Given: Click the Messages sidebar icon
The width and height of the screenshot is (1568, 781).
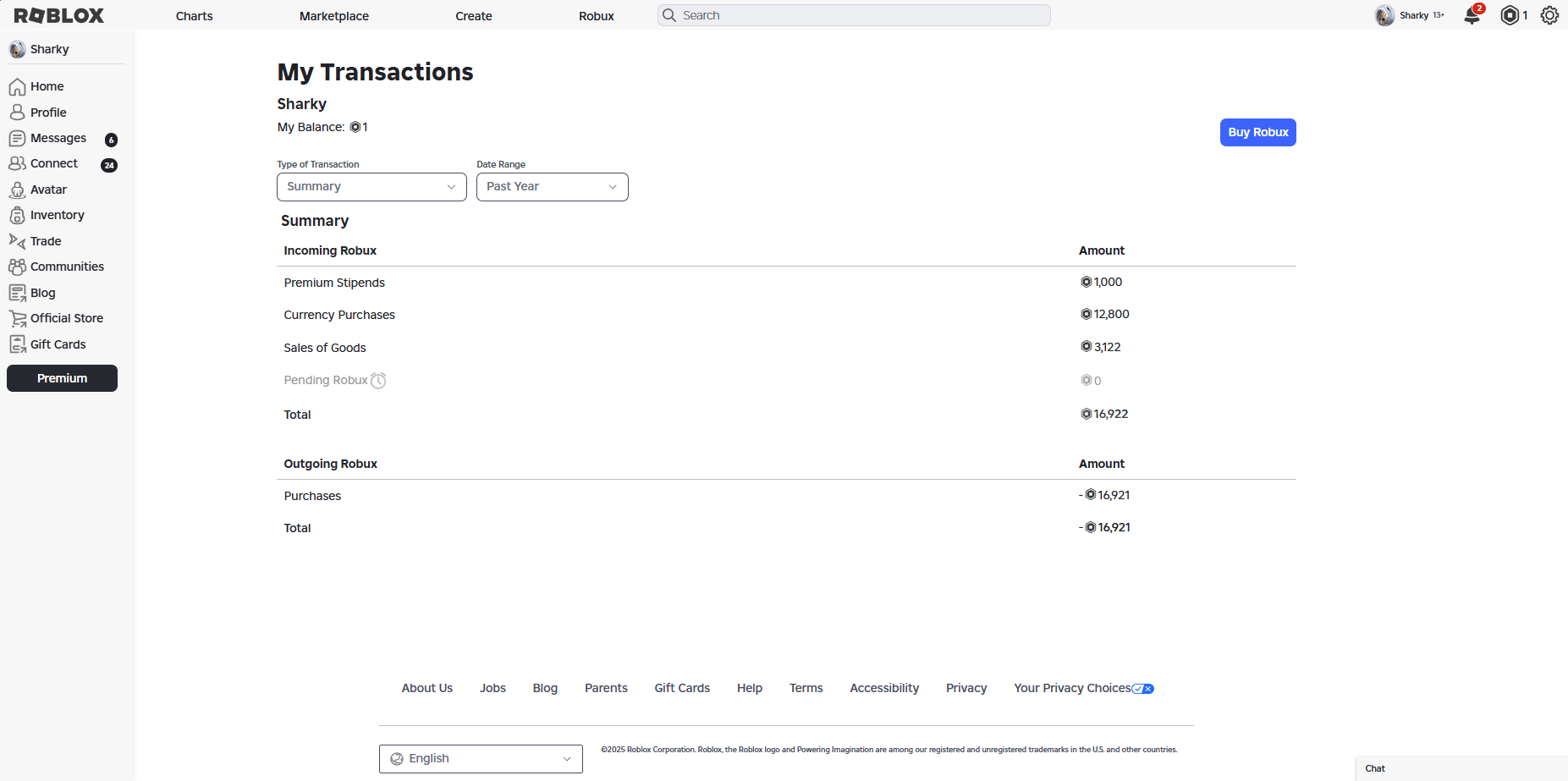Looking at the screenshot, I should 17,138.
